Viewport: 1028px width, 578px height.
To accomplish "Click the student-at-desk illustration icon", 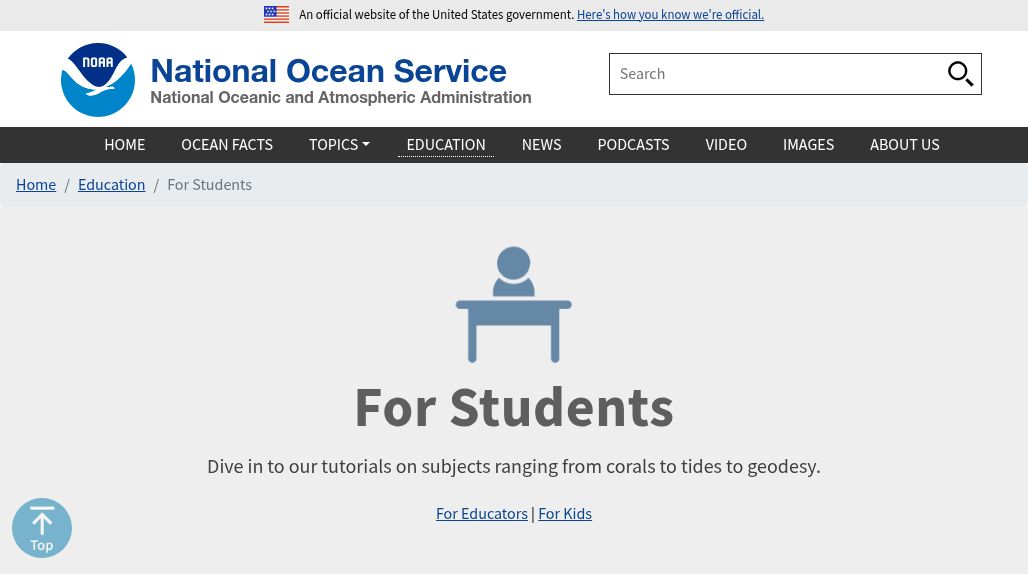I will coord(513,304).
